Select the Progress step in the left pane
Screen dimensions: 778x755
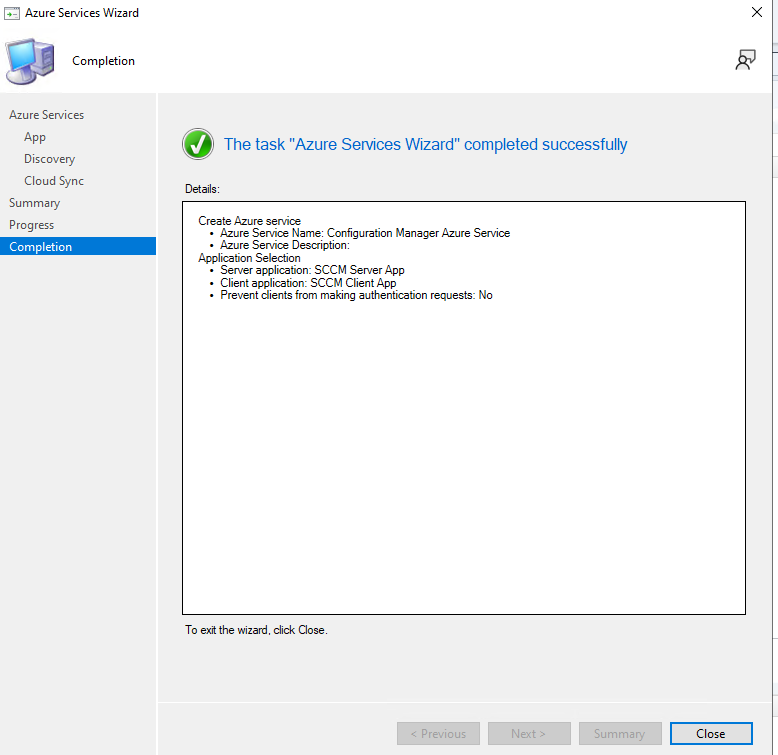[x=32, y=225]
